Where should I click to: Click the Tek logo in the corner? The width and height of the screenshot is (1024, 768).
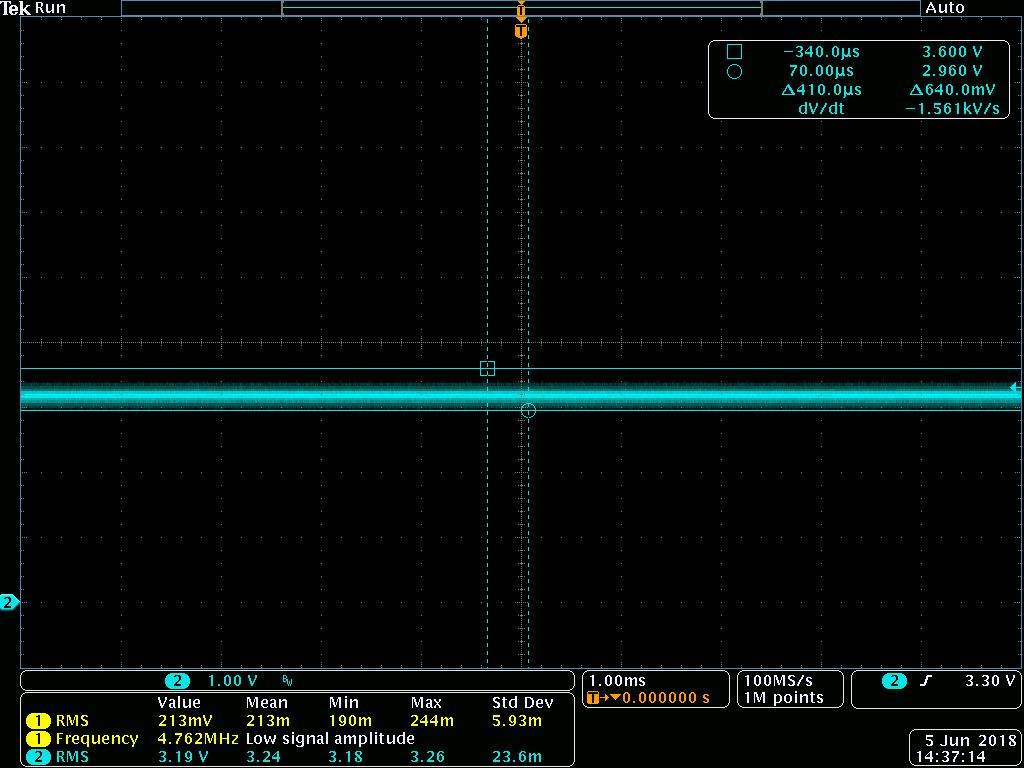(x=16, y=8)
